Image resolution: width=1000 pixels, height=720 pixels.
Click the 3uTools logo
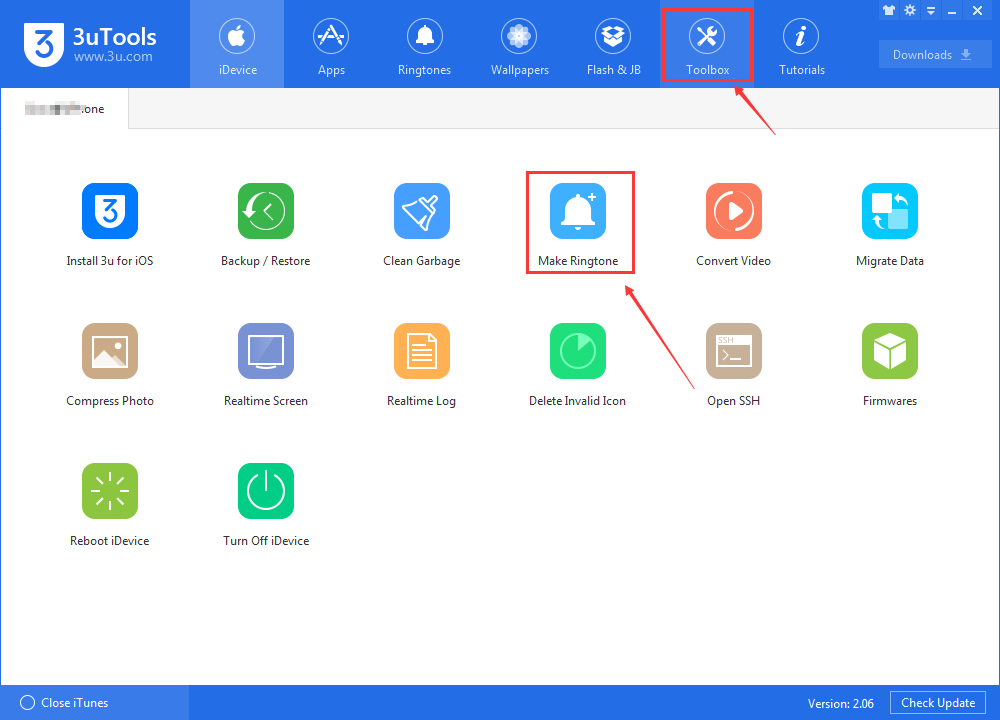click(x=90, y=45)
